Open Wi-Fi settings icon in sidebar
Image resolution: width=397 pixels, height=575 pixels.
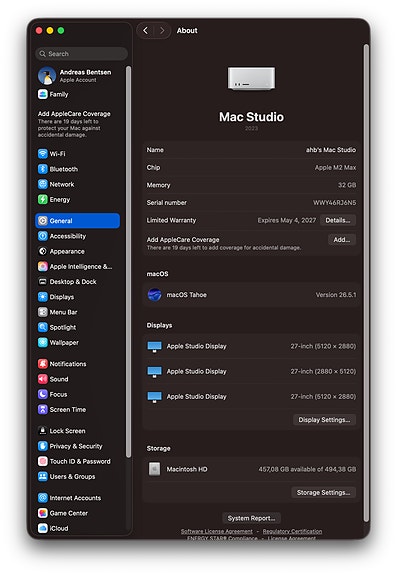pyautogui.click(x=43, y=154)
